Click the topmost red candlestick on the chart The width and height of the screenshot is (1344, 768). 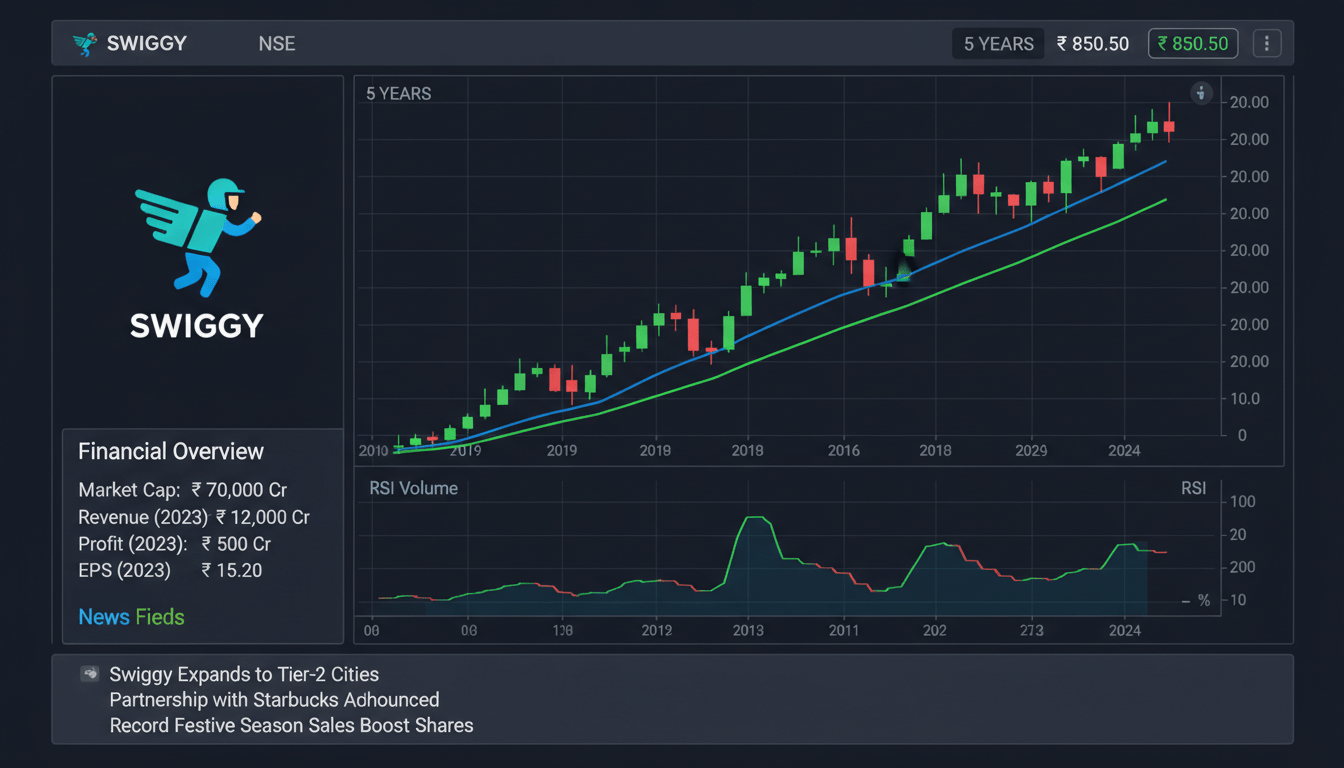(1168, 125)
